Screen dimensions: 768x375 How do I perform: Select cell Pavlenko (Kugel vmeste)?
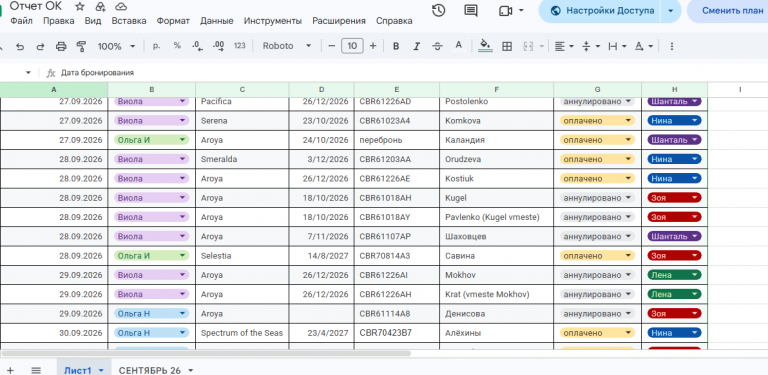pos(497,217)
